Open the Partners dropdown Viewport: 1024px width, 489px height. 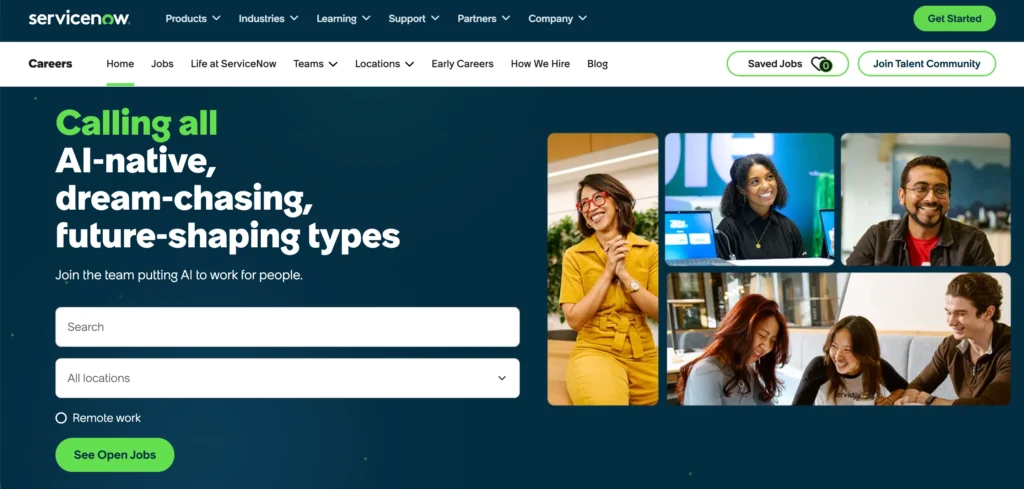click(x=484, y=18)
